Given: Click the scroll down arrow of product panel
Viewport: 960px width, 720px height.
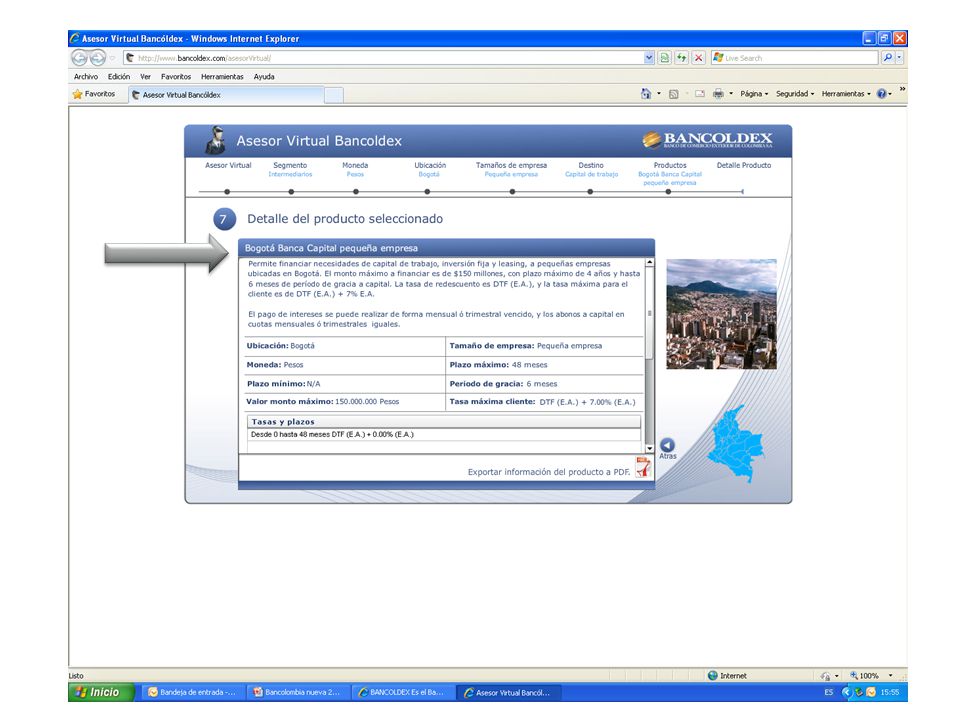Looking at the screenshot, I should pyautogui.click(x=650, y=449).
